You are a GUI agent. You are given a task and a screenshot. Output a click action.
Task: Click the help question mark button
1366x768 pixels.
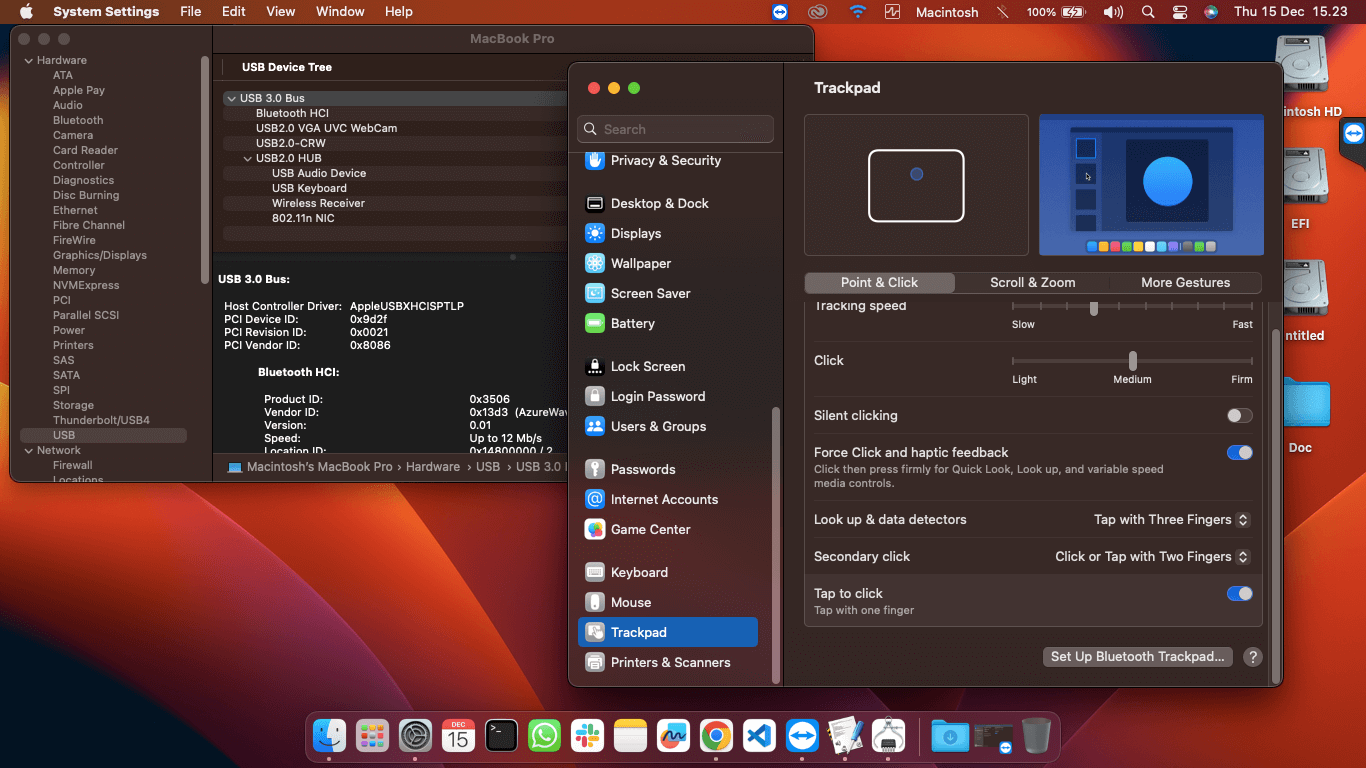point(1252,657)
